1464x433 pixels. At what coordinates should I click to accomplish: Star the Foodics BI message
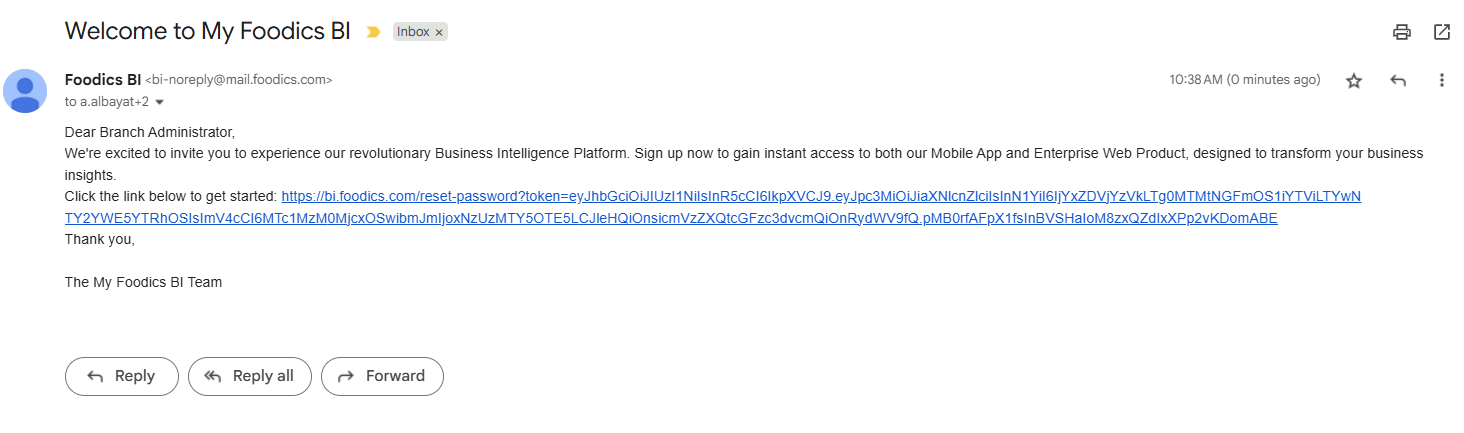point(1354,81)
